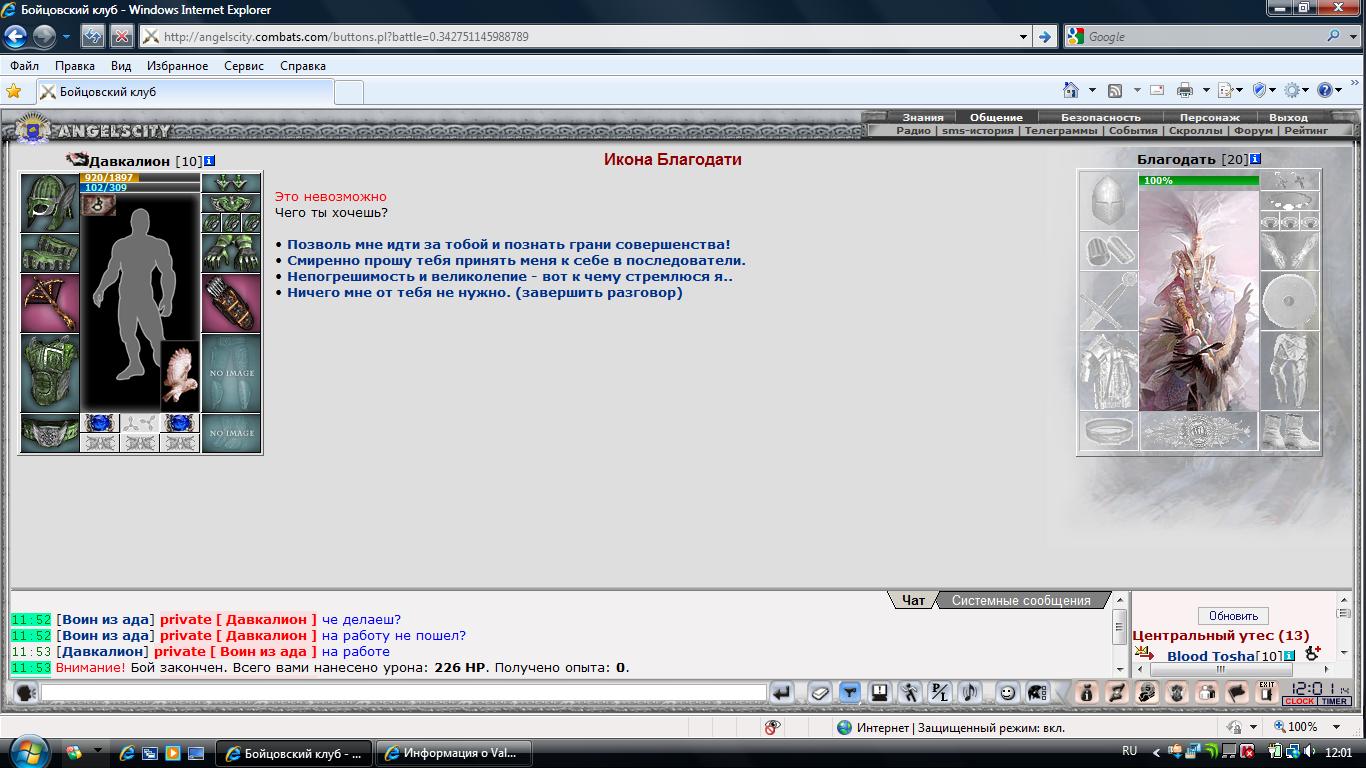Image resolution: width=1366 pixels, height=768 pixels.
Task: Click Благодать's info icon
Action: coord(1255,159)
